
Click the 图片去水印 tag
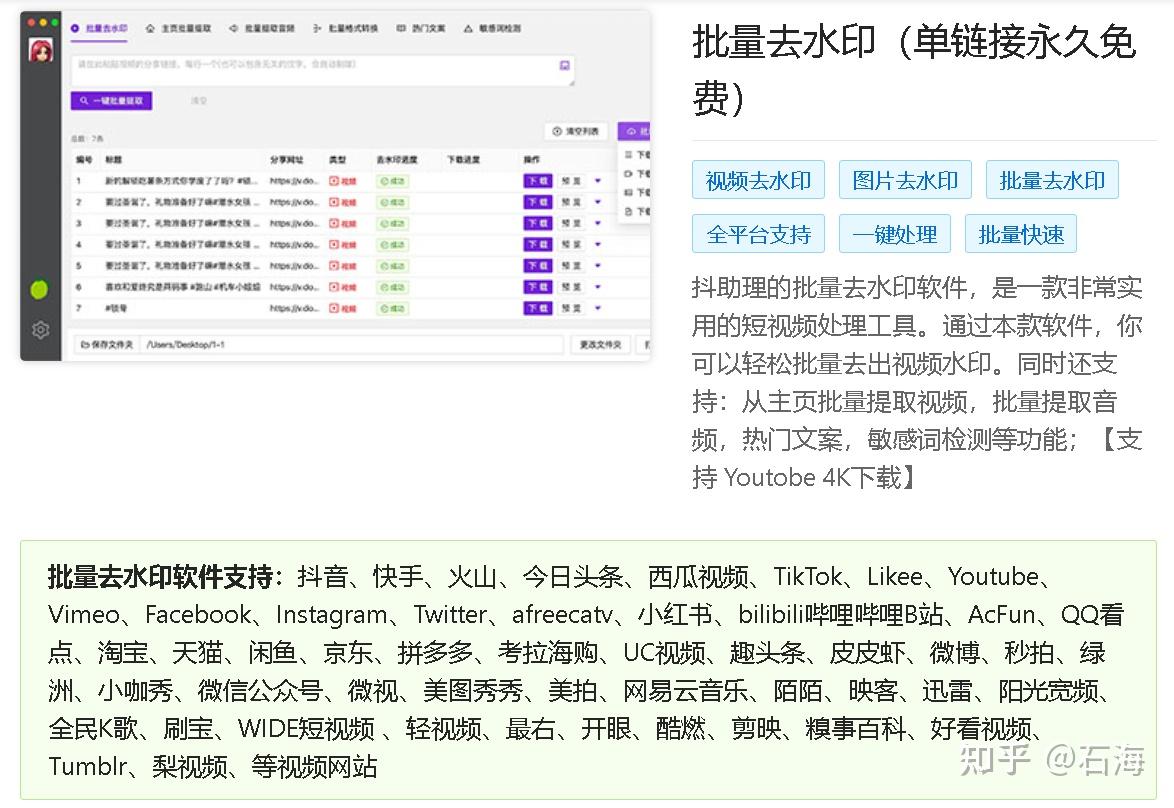point(904,180)
